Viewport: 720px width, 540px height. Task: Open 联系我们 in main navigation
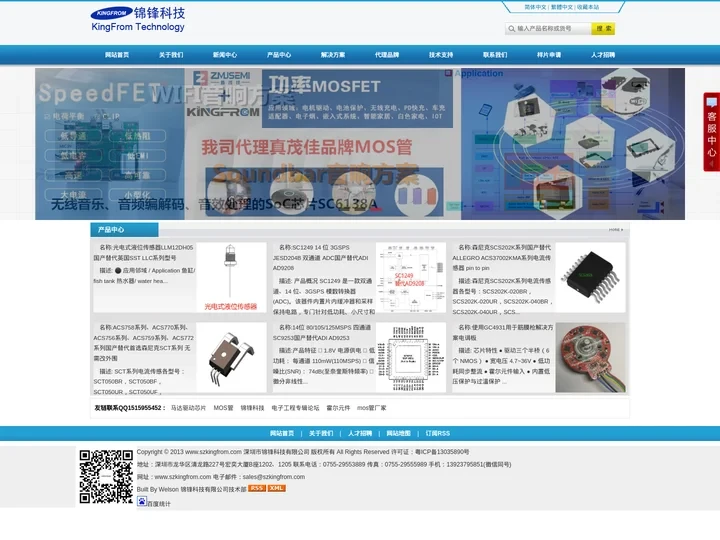coord(495,55)
